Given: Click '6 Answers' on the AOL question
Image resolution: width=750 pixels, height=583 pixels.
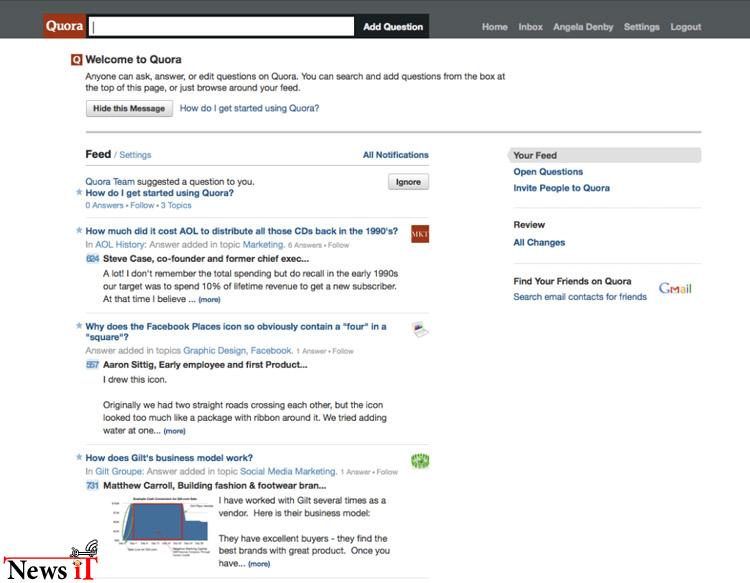Looking at the screenshot, I should (305, 245).
